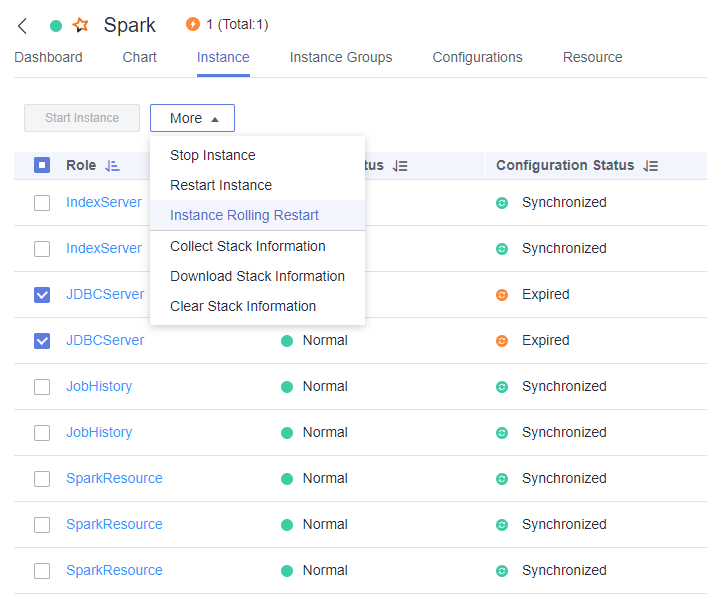Choose Restart Instance from the menu
The height and width of the screenshot is (611, 707).
tap(257, 185)
